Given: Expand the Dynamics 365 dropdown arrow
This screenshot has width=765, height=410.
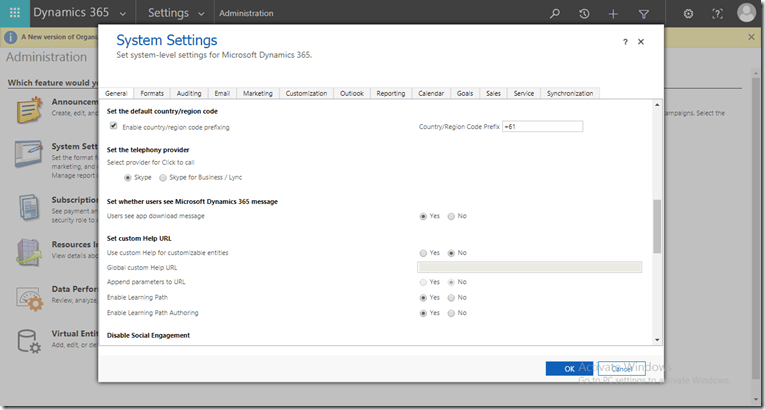Looking at the screenshot, I should point(123,14).
